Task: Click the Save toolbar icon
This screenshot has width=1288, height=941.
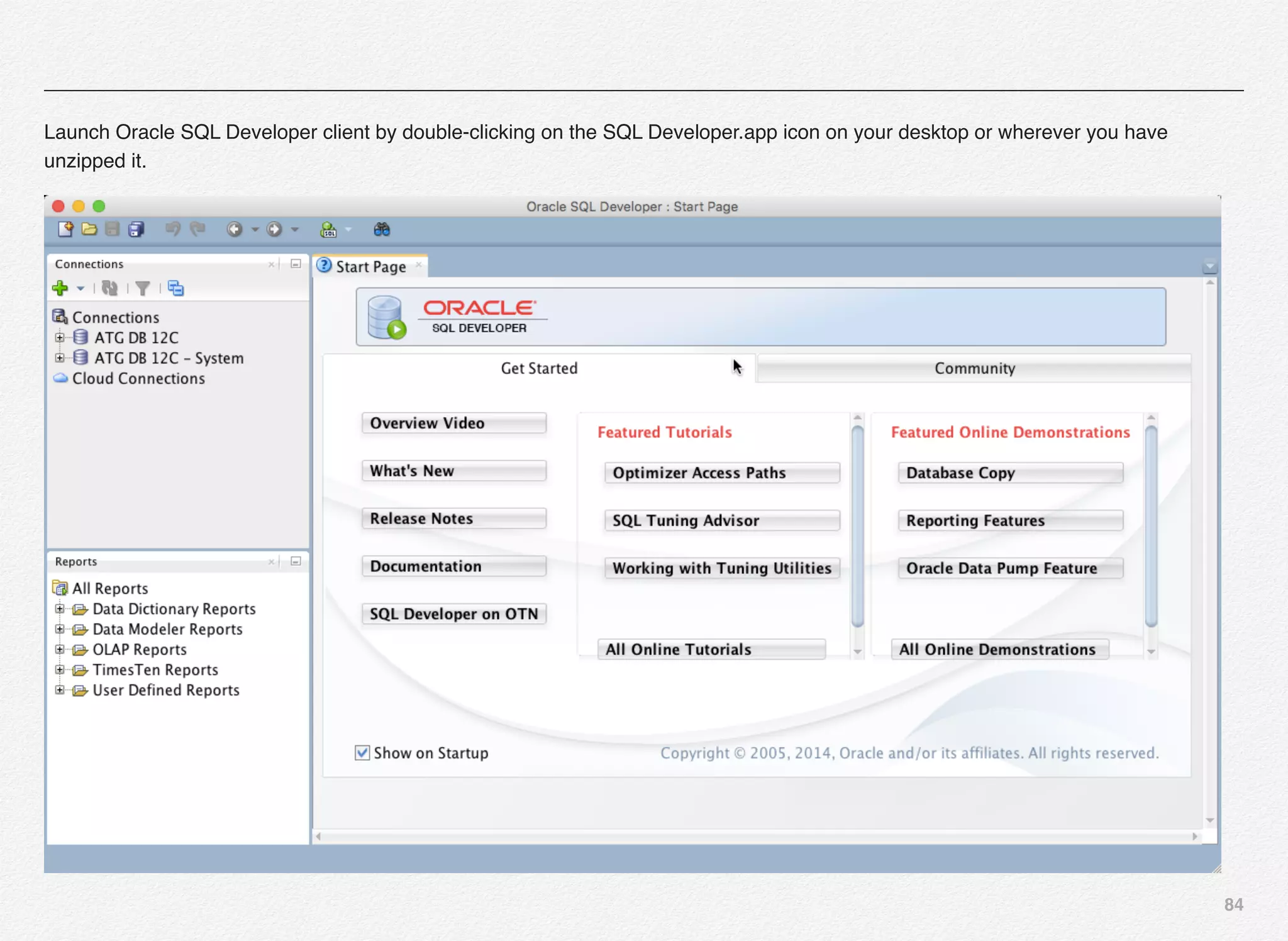Action: point(113,230)
